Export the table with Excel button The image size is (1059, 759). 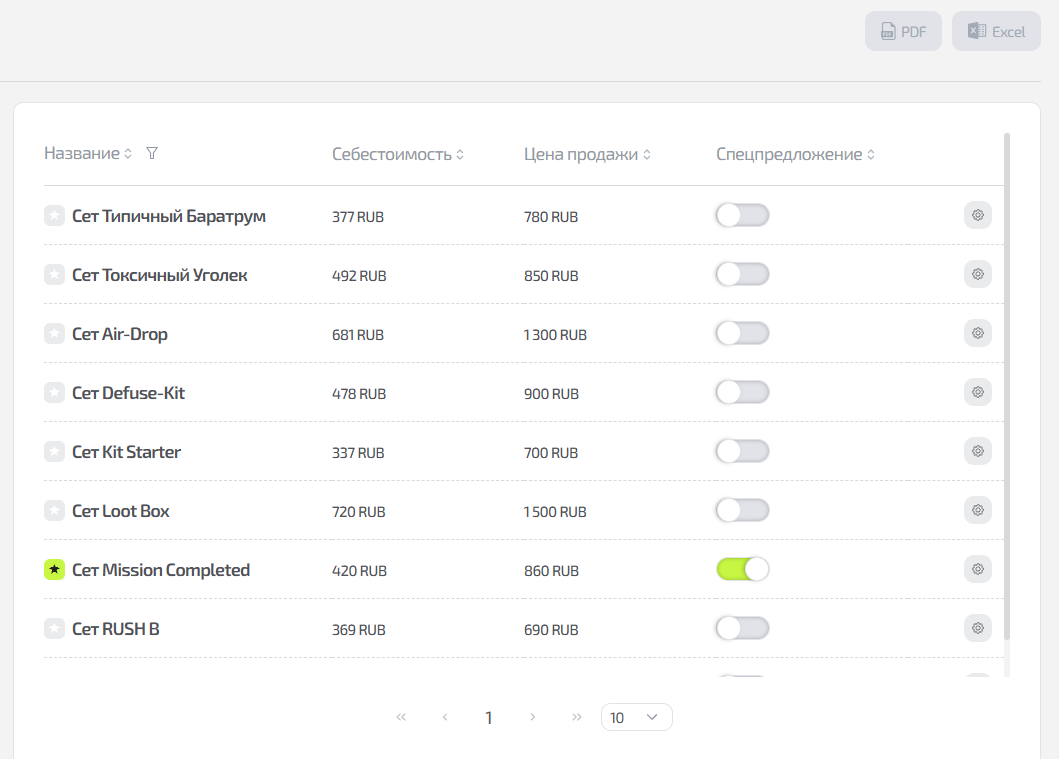[x=996, y=32]
